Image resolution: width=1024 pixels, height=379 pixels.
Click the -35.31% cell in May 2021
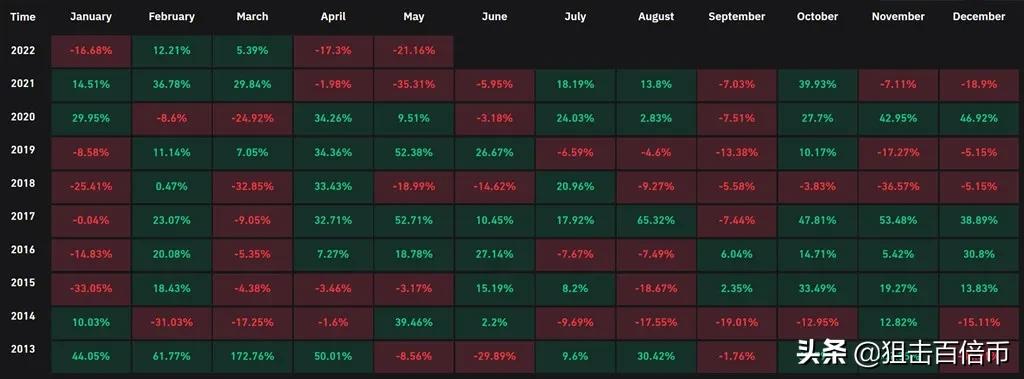click(414, 85)
